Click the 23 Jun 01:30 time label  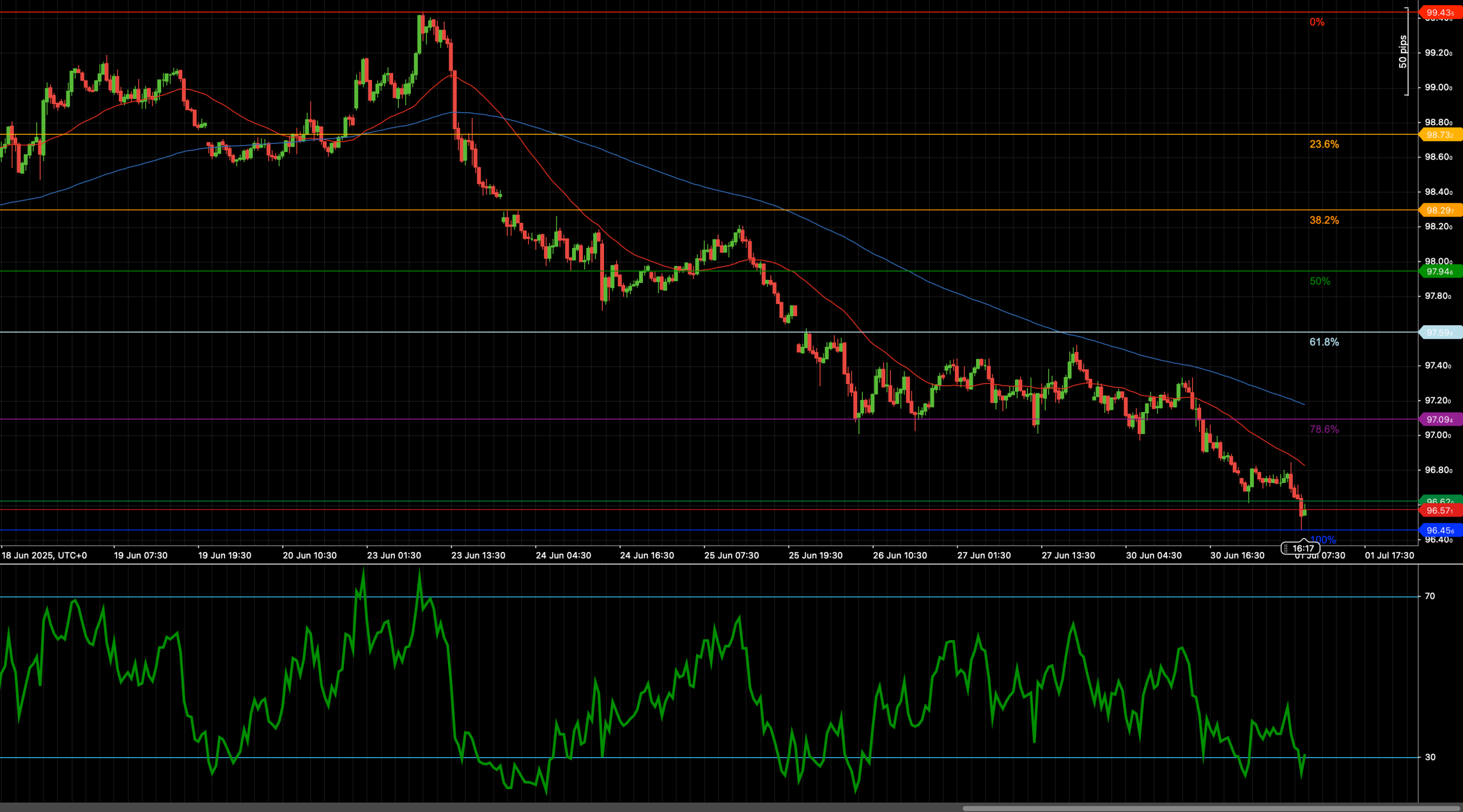394,555
